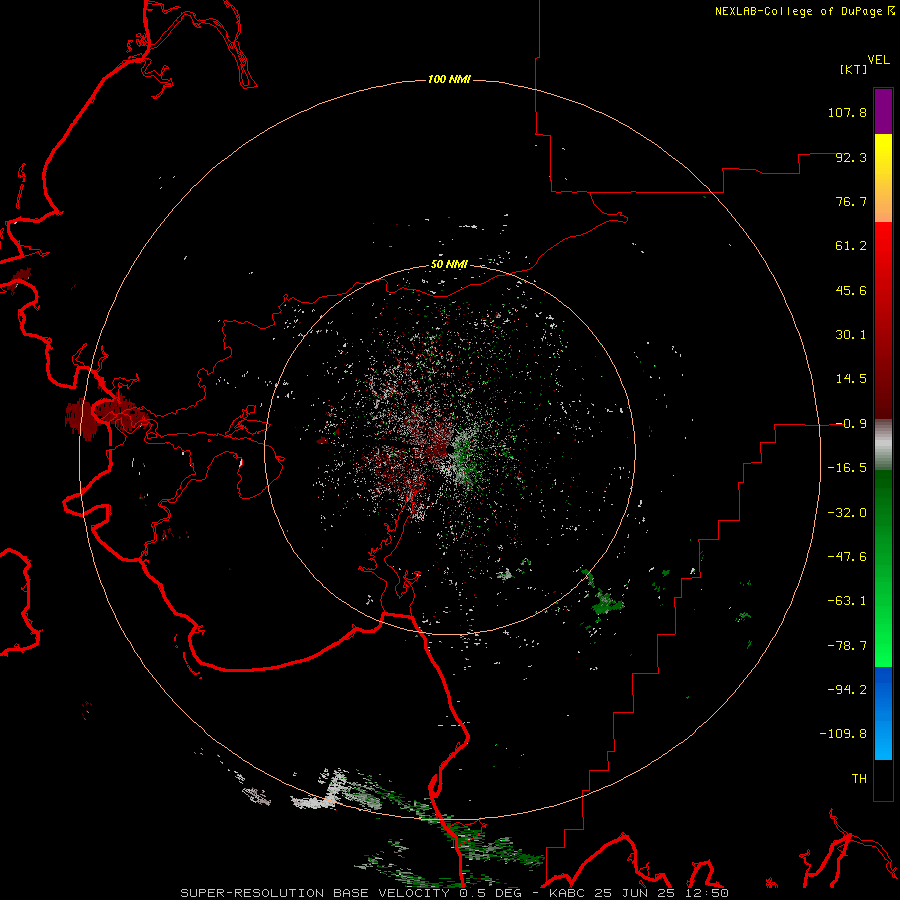The image size is (900, 900).
Task: Click the -94.2 legend value
Action: tap(847, 689)
